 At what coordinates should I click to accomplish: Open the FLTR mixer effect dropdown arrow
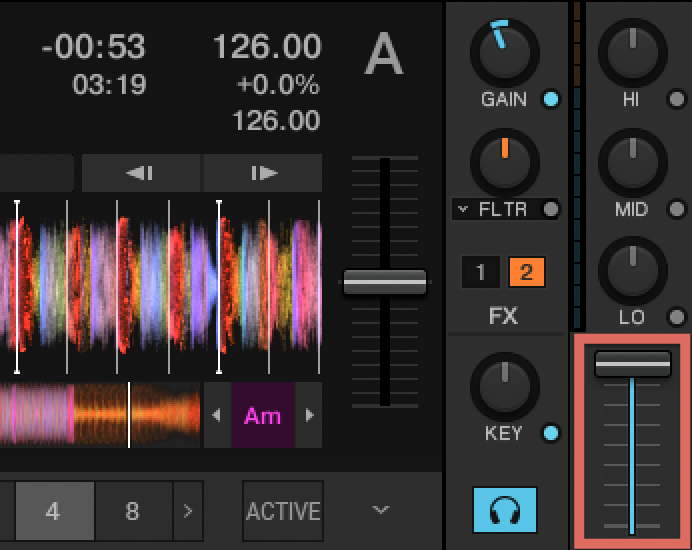pos(463,208)
